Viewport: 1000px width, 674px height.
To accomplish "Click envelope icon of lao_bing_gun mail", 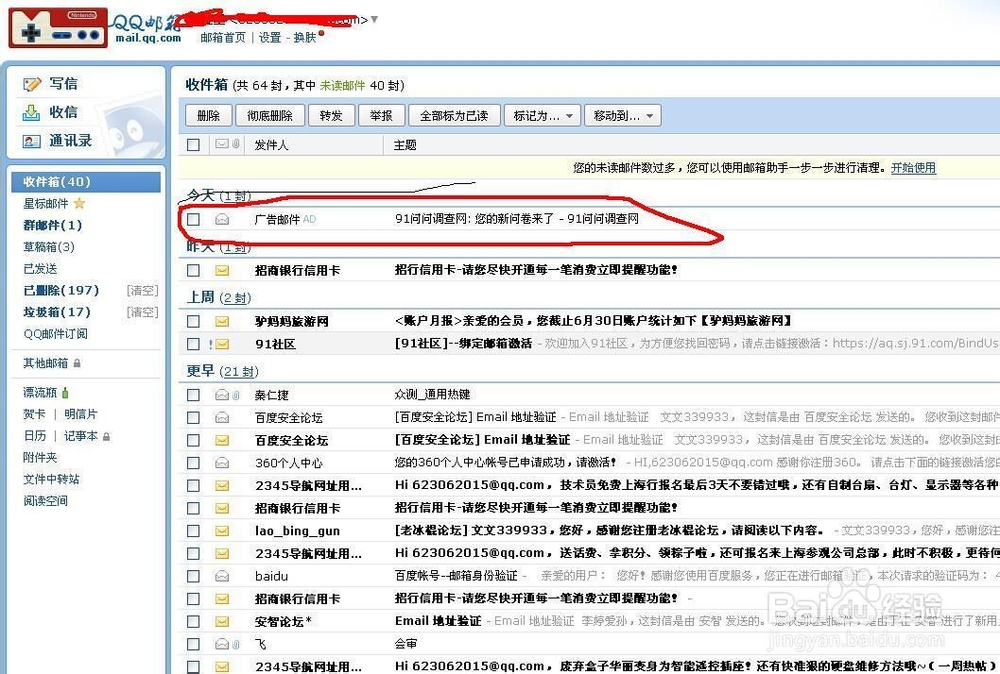I will coord(222,531).
